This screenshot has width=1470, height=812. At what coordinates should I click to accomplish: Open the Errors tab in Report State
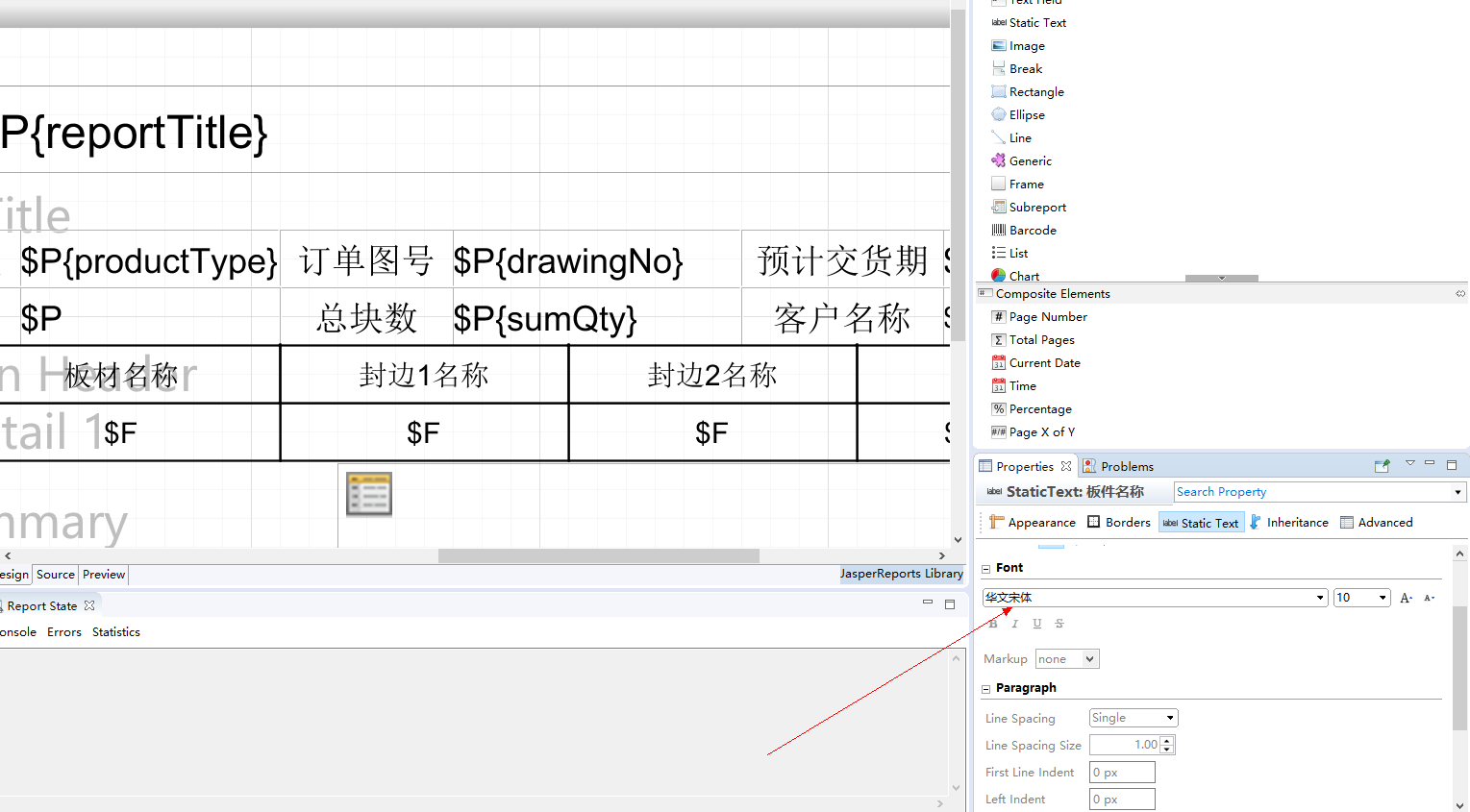(x=64, y=631)
